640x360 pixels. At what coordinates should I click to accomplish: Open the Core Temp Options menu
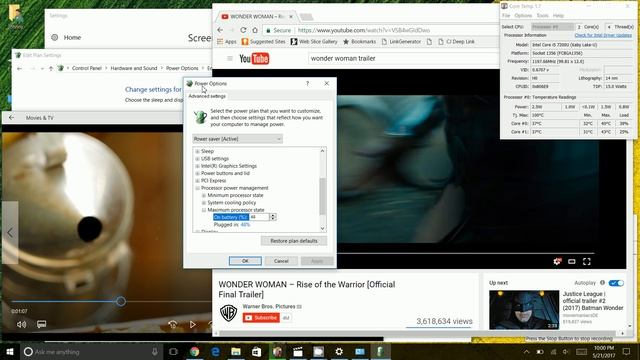523,16
